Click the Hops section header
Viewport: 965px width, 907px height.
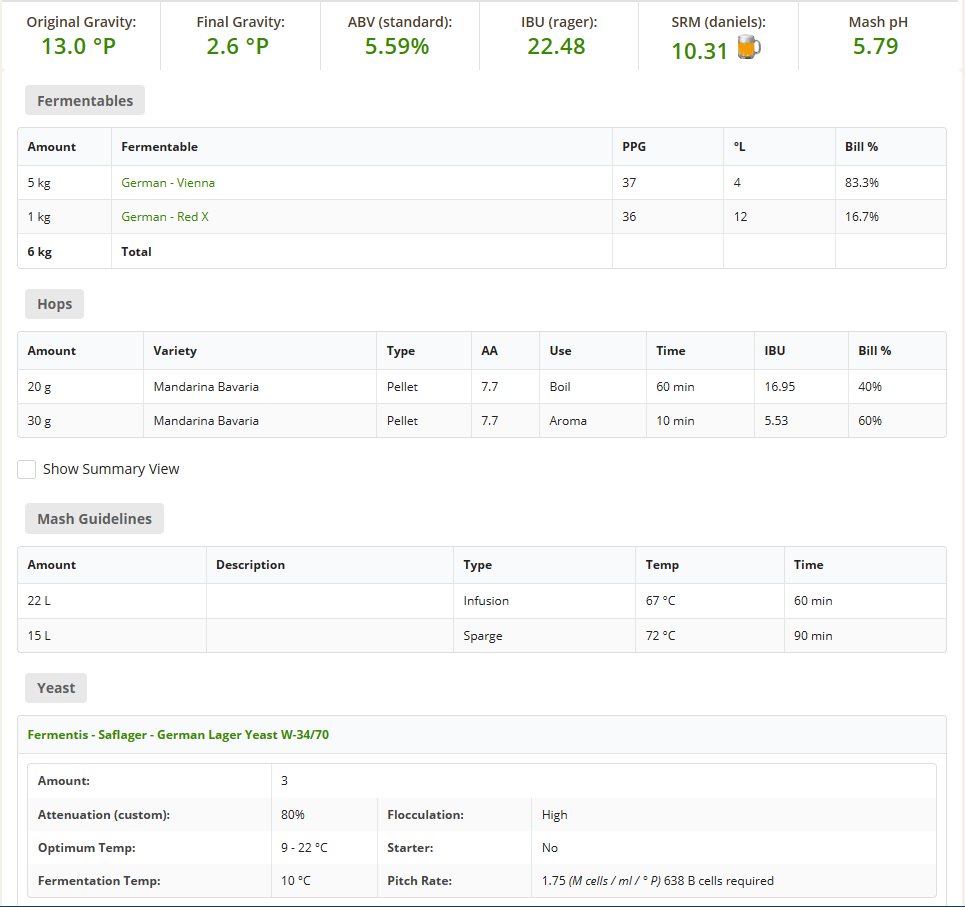(x=54, y=304)
